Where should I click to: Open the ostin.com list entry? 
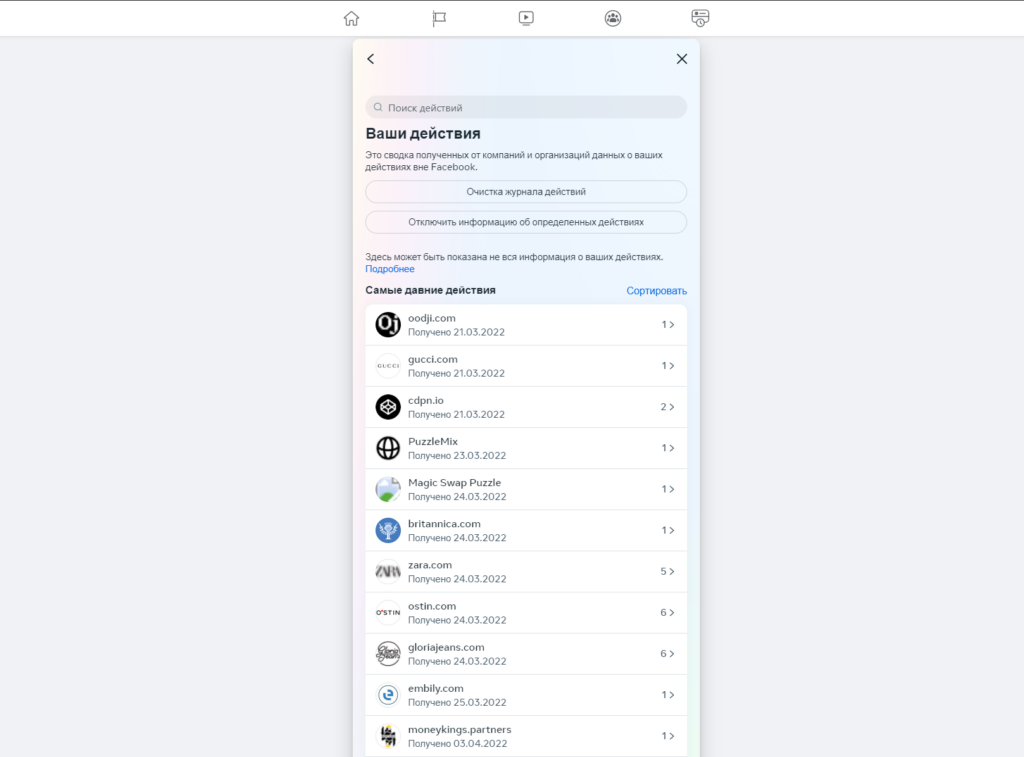coord(526,613)
